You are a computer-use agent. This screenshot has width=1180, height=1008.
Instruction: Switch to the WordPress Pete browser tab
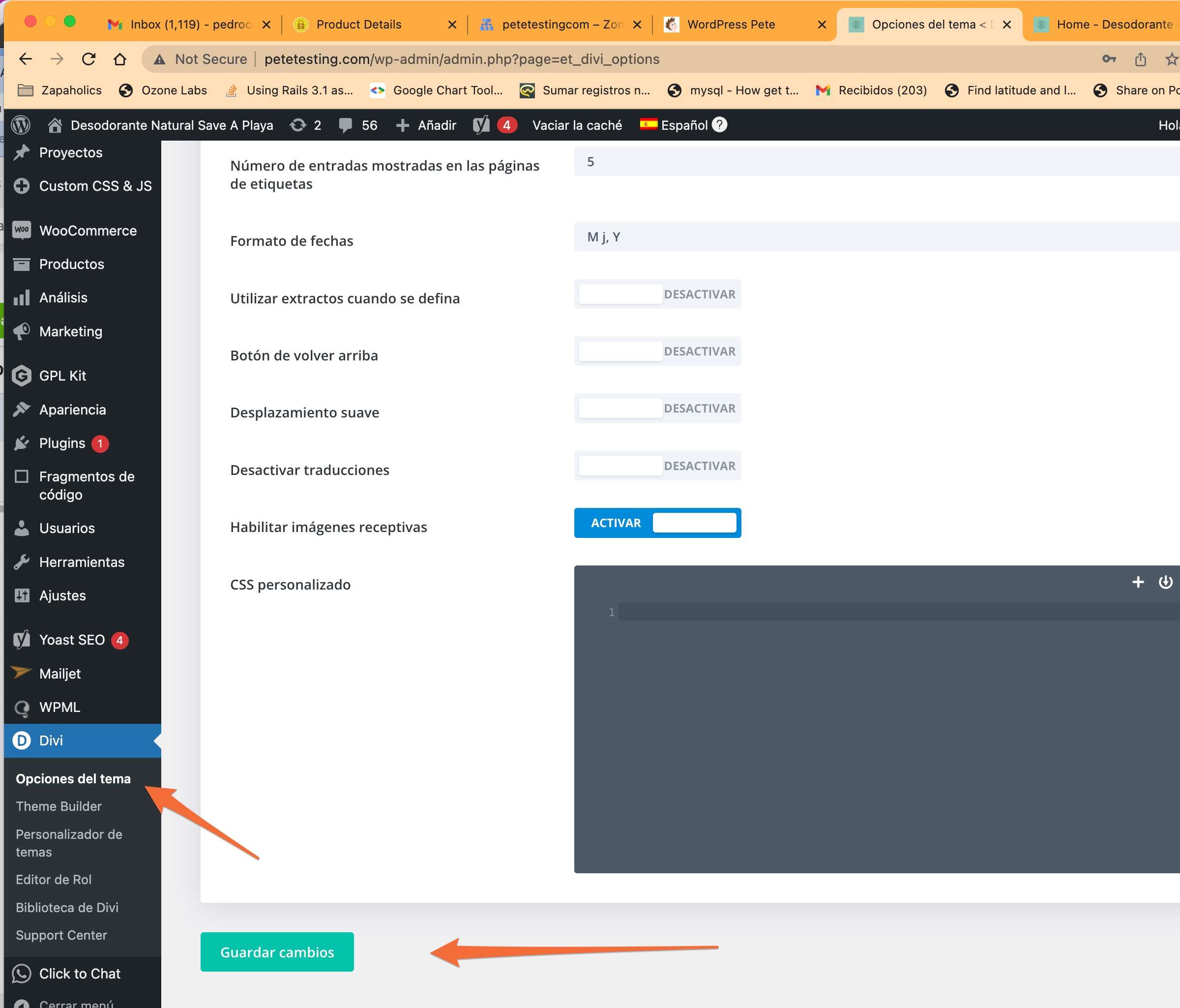(731, 25)
